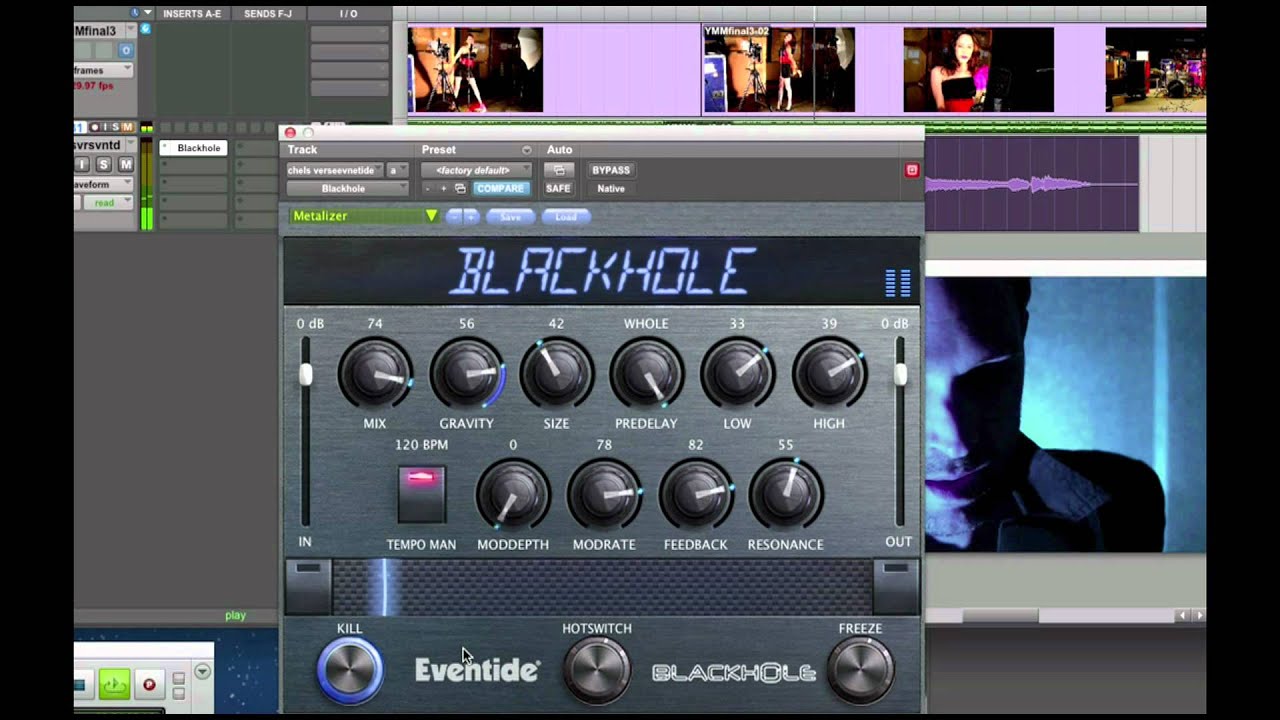Enable automation SAFE mode

pyautogui.click(x=558, y=188)
